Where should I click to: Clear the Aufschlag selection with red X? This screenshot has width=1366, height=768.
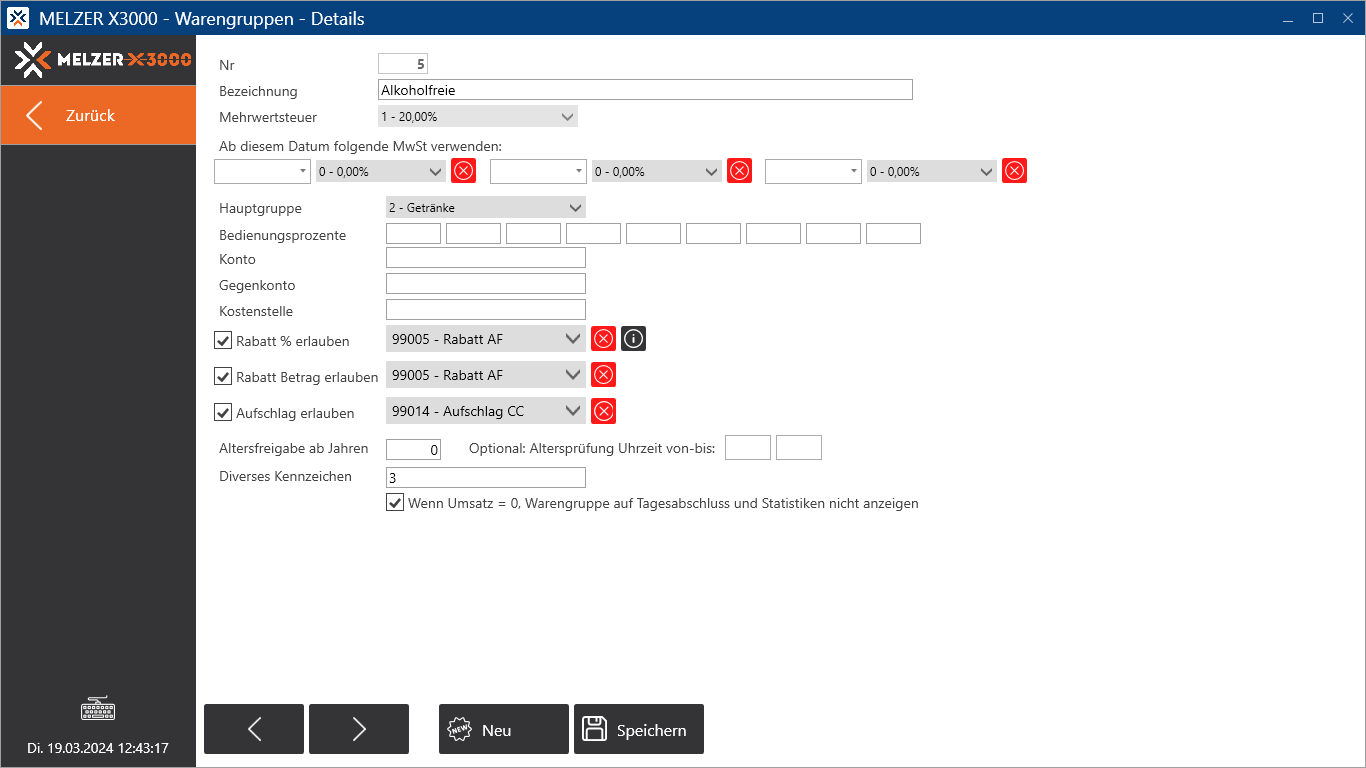(603, 411)
